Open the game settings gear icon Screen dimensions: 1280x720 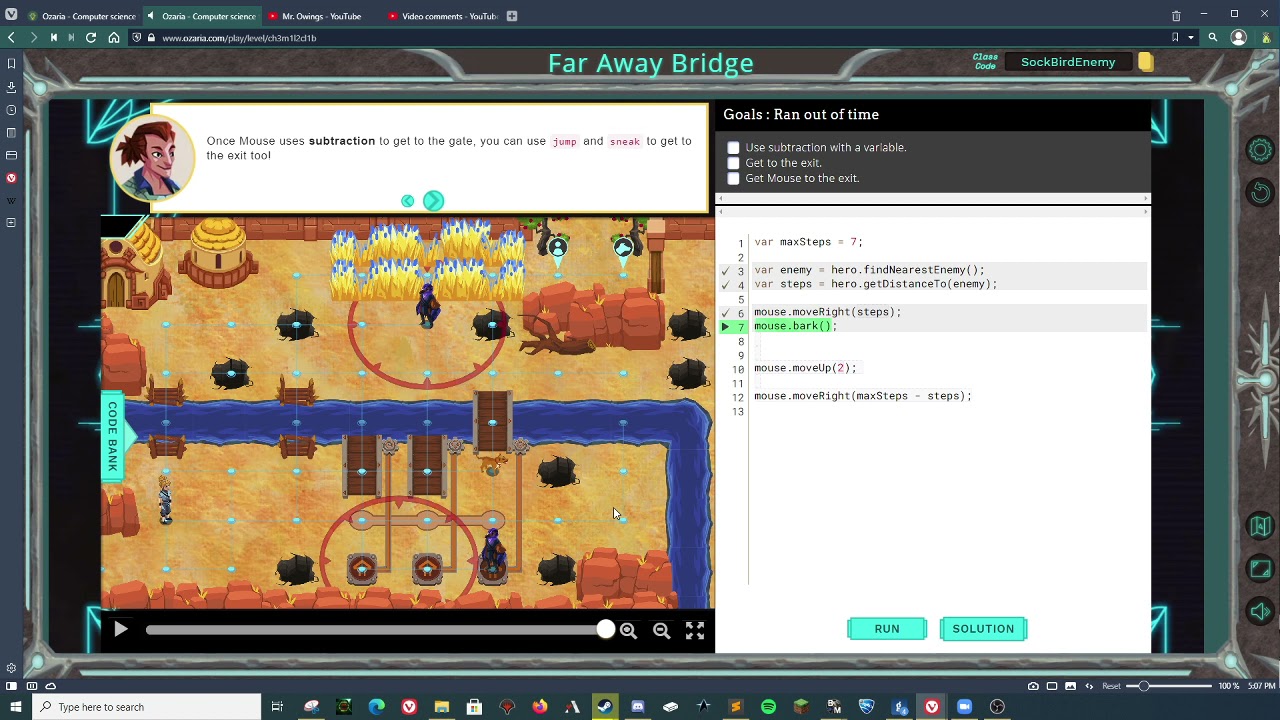click(x=1260, y=150)
